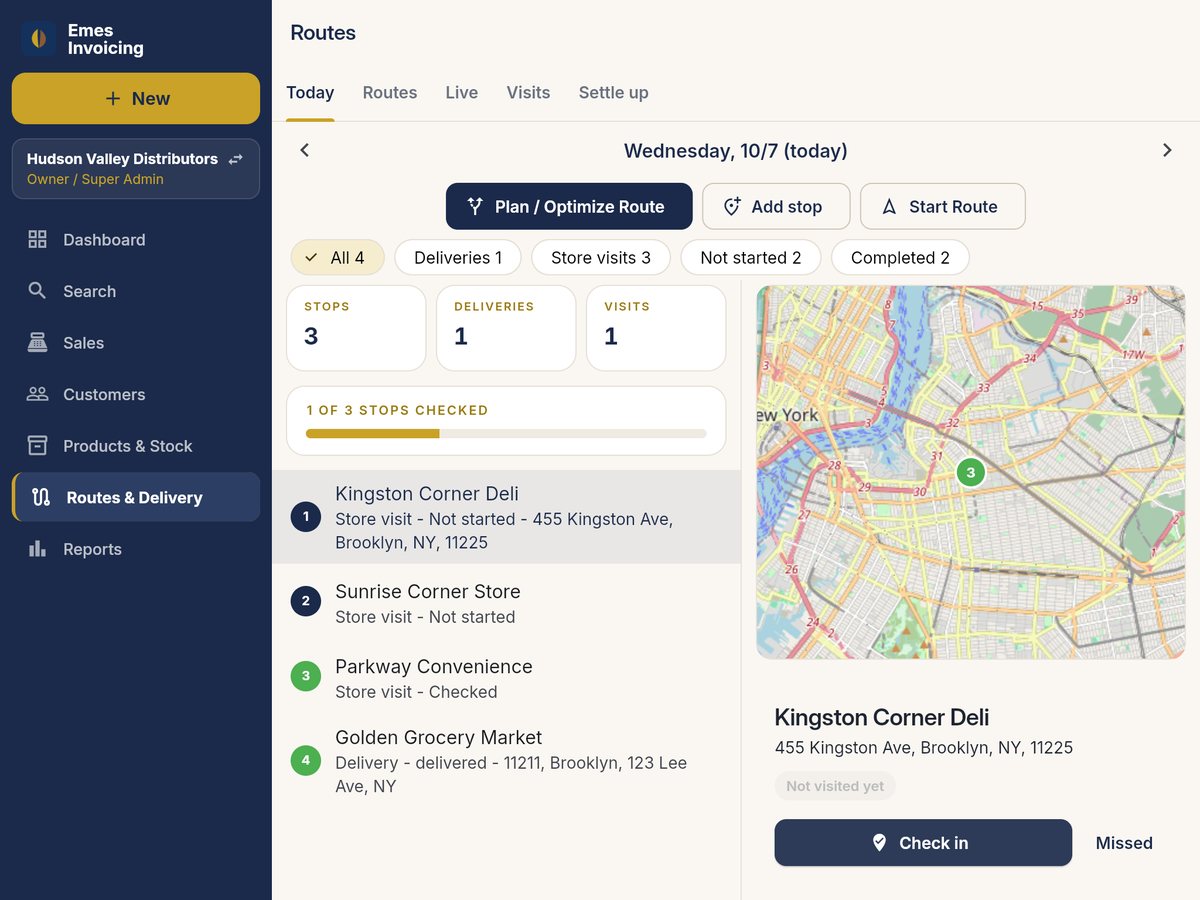Image resolution: width=1200 pixels, height=900 pixels.
Task: Toggle the Store visits 3 filter chip
Action: 601,257
